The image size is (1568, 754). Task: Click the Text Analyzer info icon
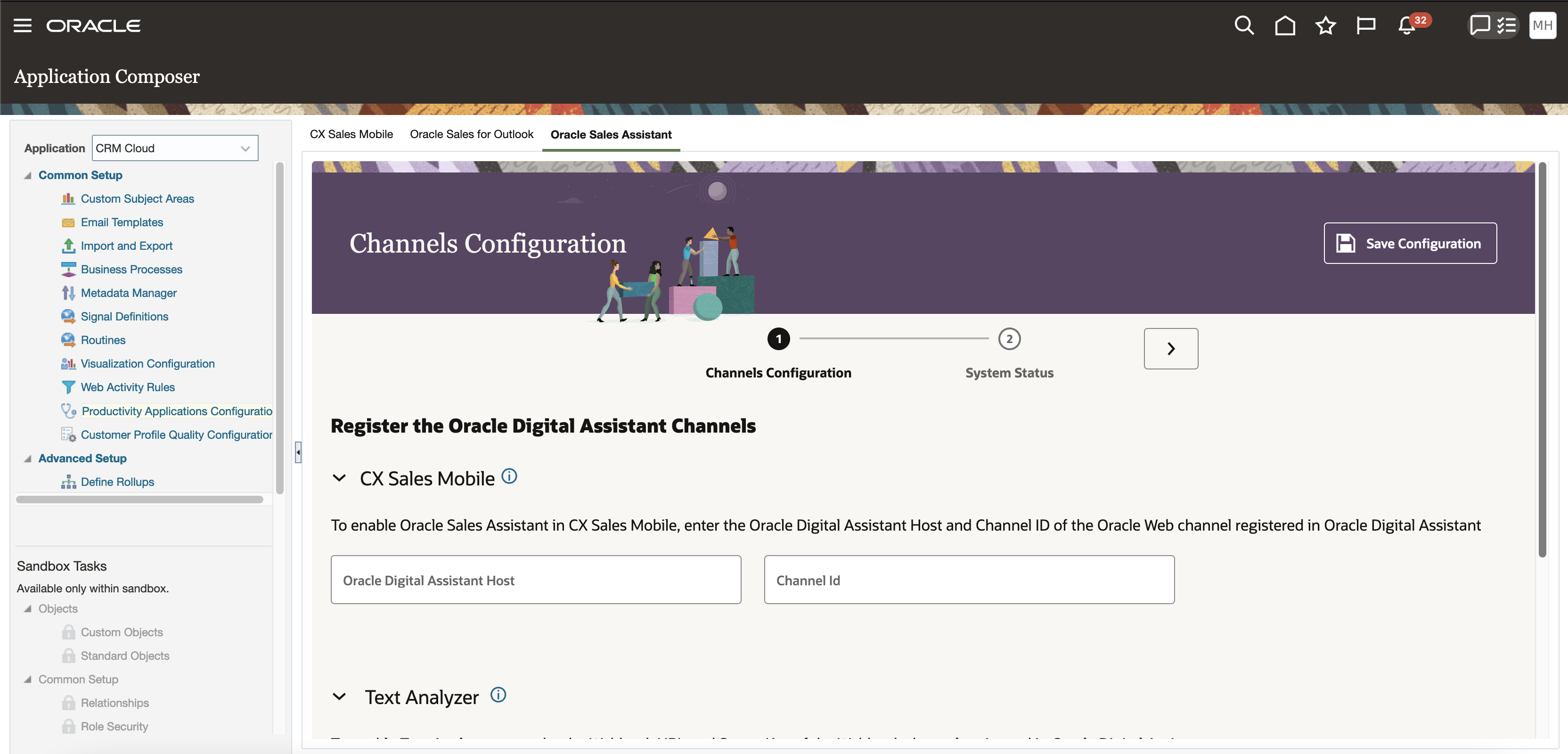pos(498,695)
